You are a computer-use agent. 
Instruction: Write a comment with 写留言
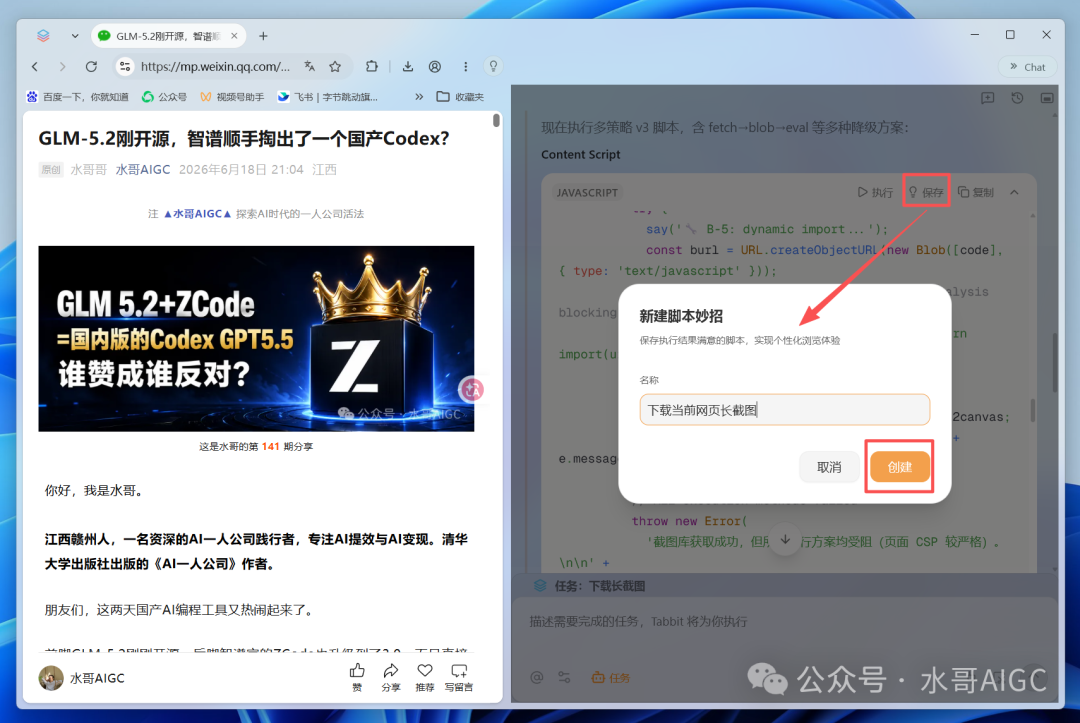coord(459,678)
